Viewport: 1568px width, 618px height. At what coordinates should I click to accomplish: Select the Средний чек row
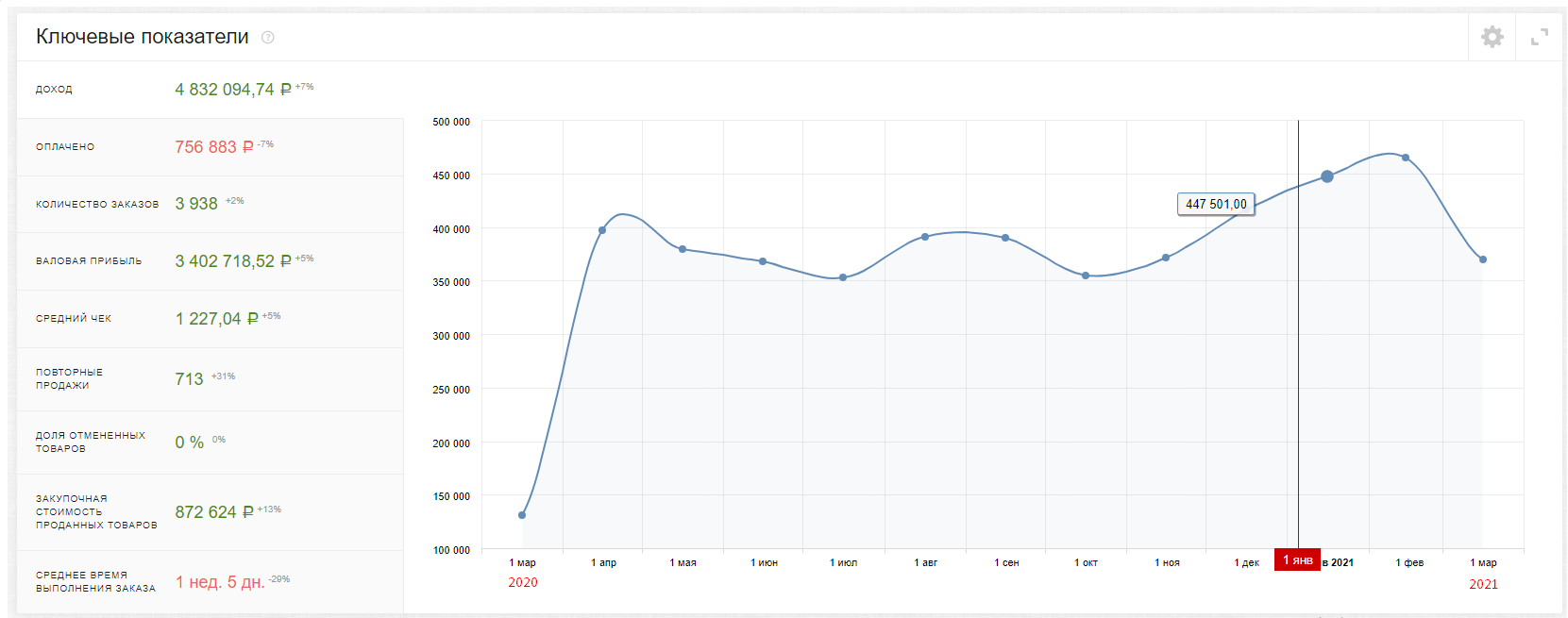[x=210, y=319]
